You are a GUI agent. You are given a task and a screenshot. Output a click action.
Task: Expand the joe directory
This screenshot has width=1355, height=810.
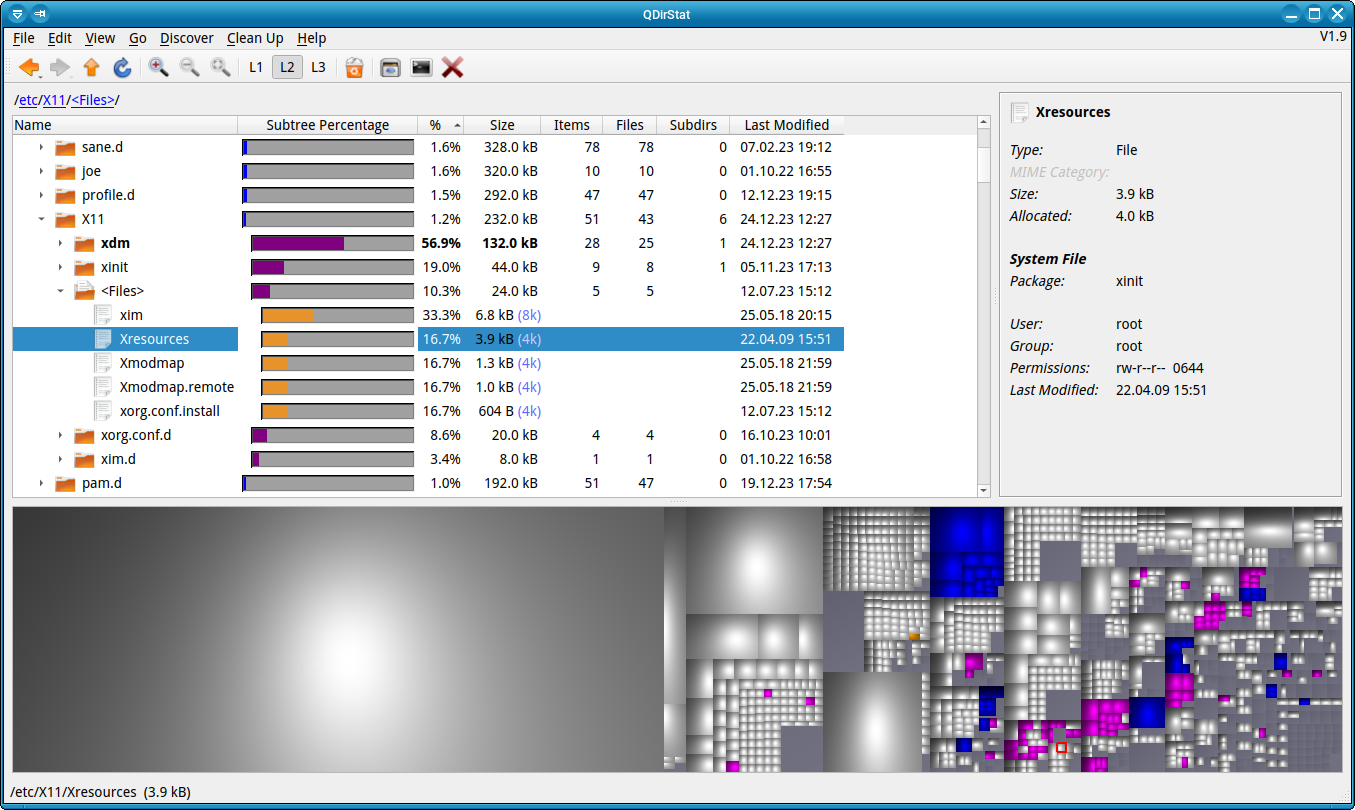click(x=41, y=171)
